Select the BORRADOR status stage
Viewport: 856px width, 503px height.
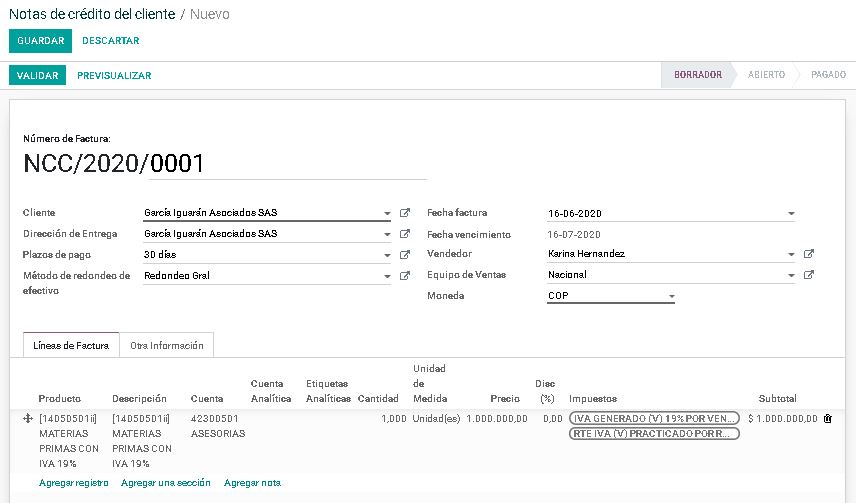click(x=698, y=75)
